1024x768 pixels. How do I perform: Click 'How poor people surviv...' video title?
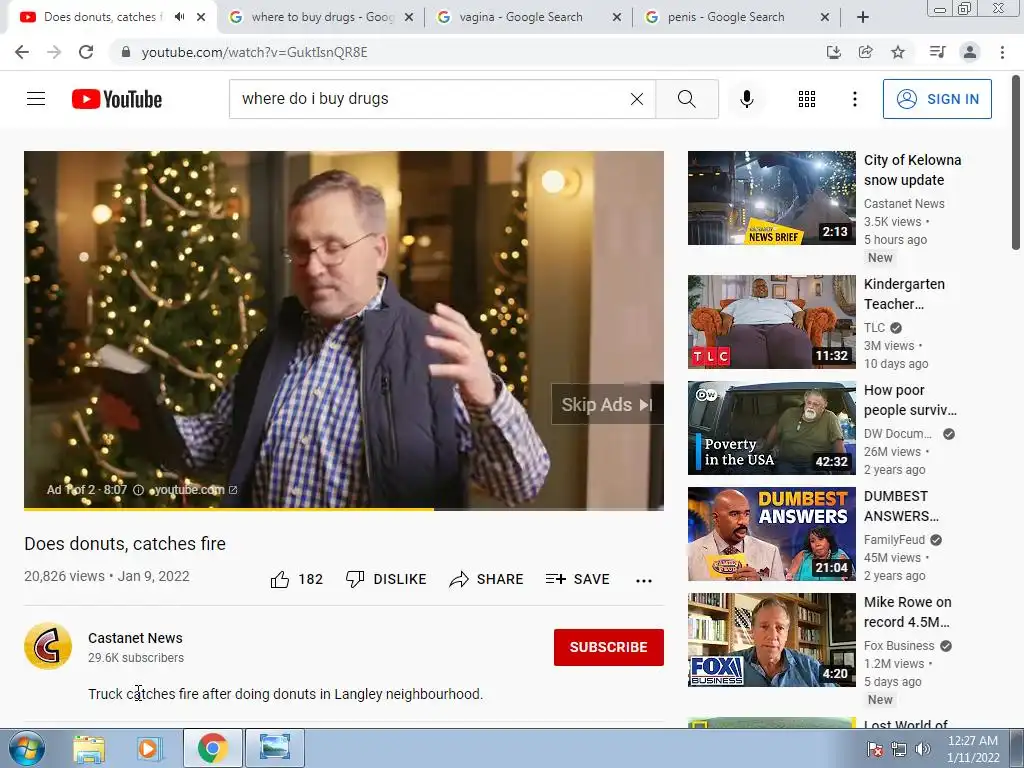click(x=910, y=400)
